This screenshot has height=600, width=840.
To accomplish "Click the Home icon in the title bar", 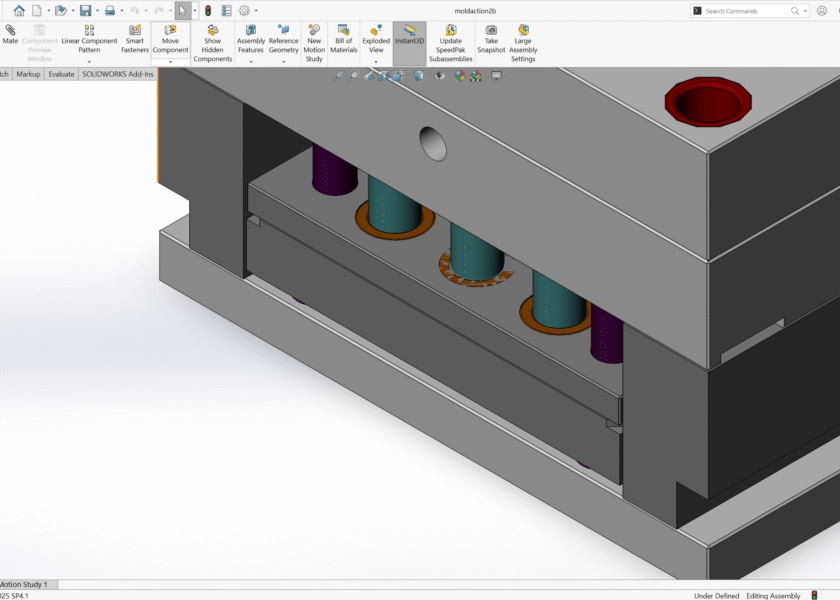I will tap(19, 11).
